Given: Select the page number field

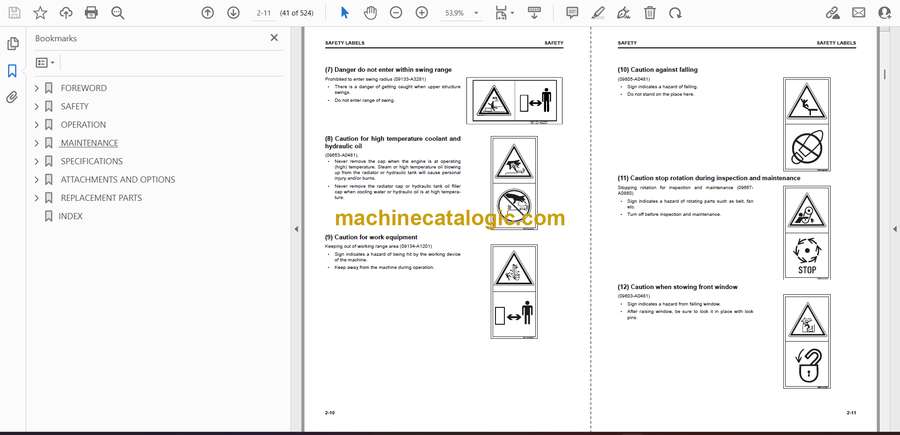Looking at the screenshot, I should click(x=263, y=13).
